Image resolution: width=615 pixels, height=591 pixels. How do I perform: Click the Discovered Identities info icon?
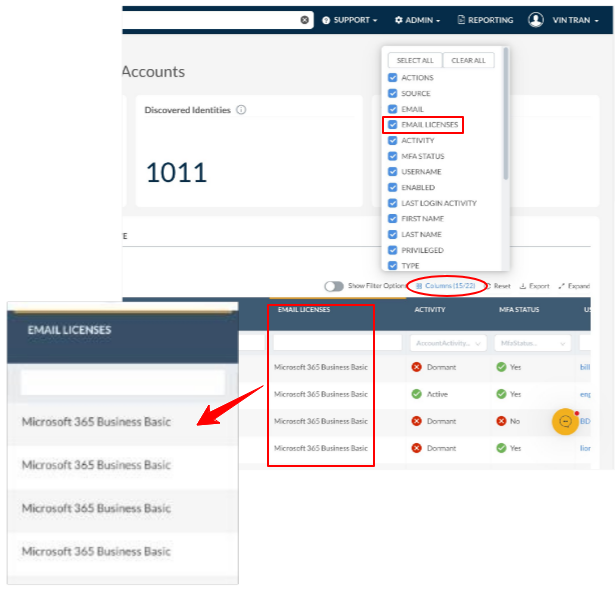(x=241, y=110)
